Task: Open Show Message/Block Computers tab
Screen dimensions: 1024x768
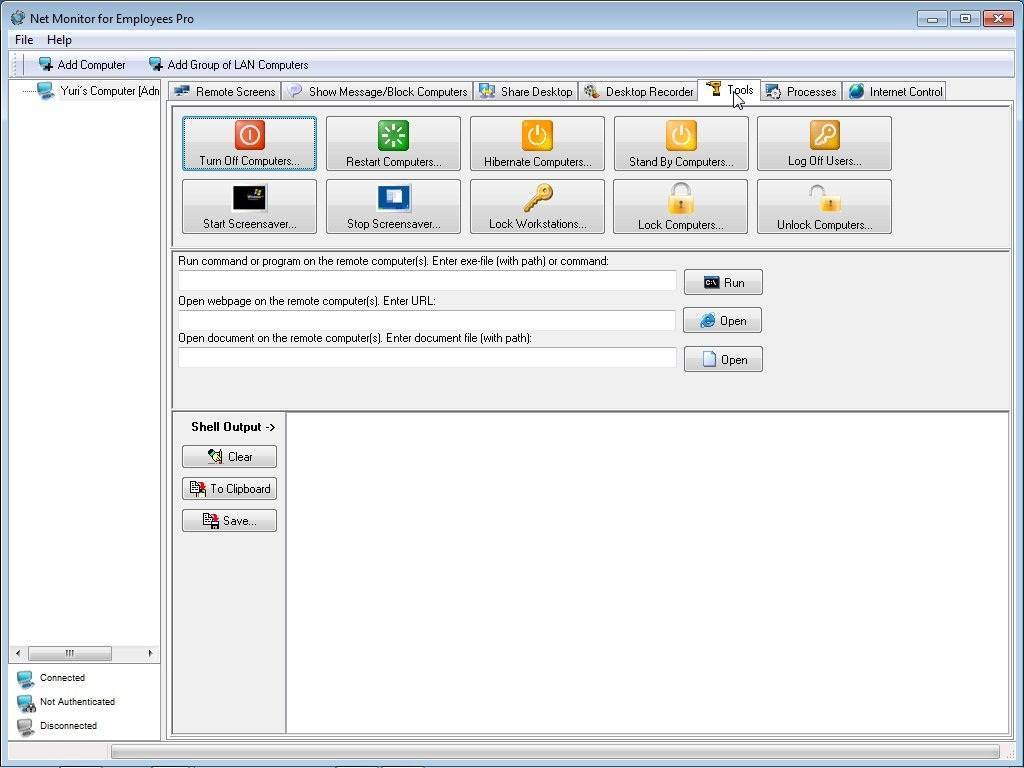Action: point(378,91)
